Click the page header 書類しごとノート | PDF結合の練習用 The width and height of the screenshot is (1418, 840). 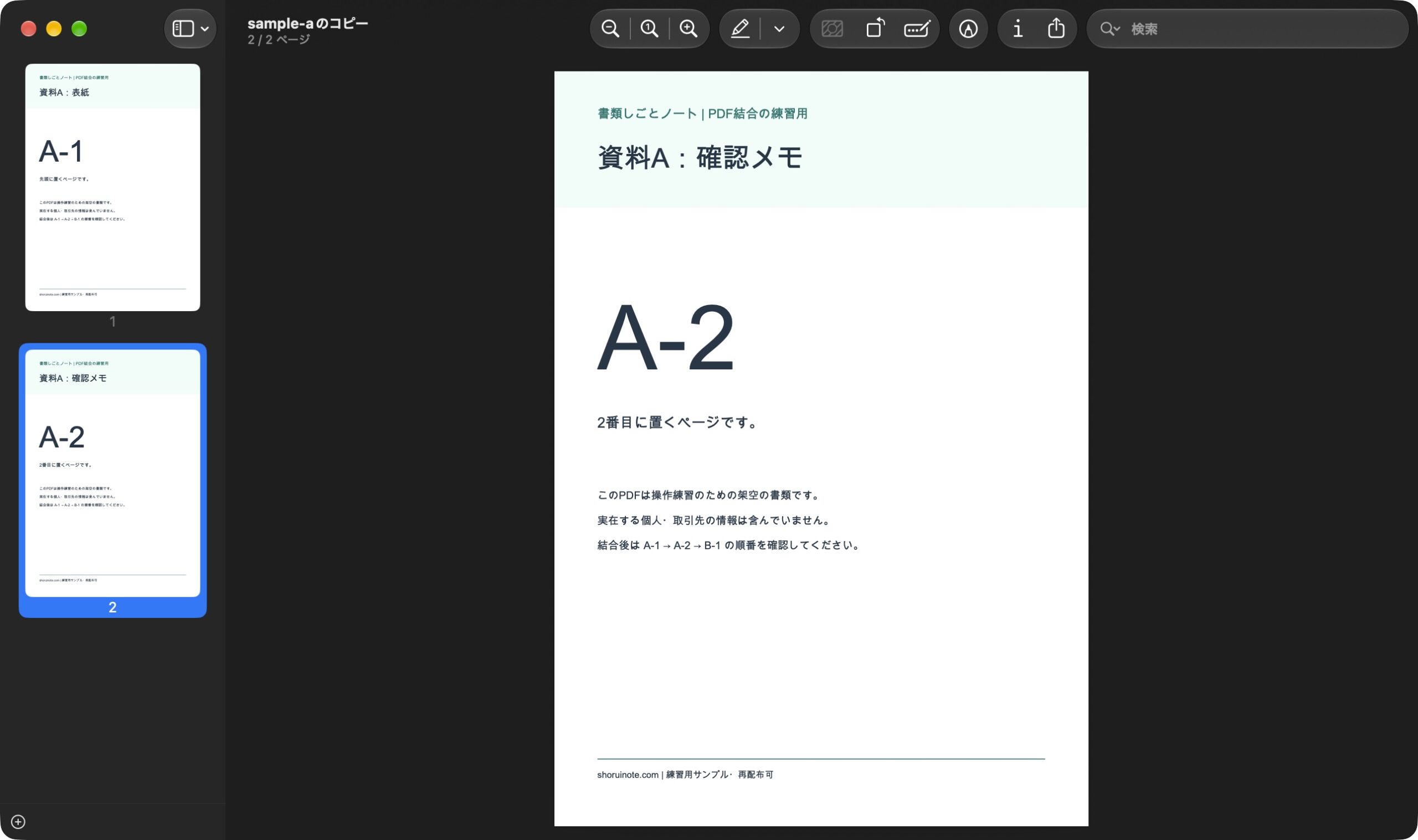(x=702, y=114)
